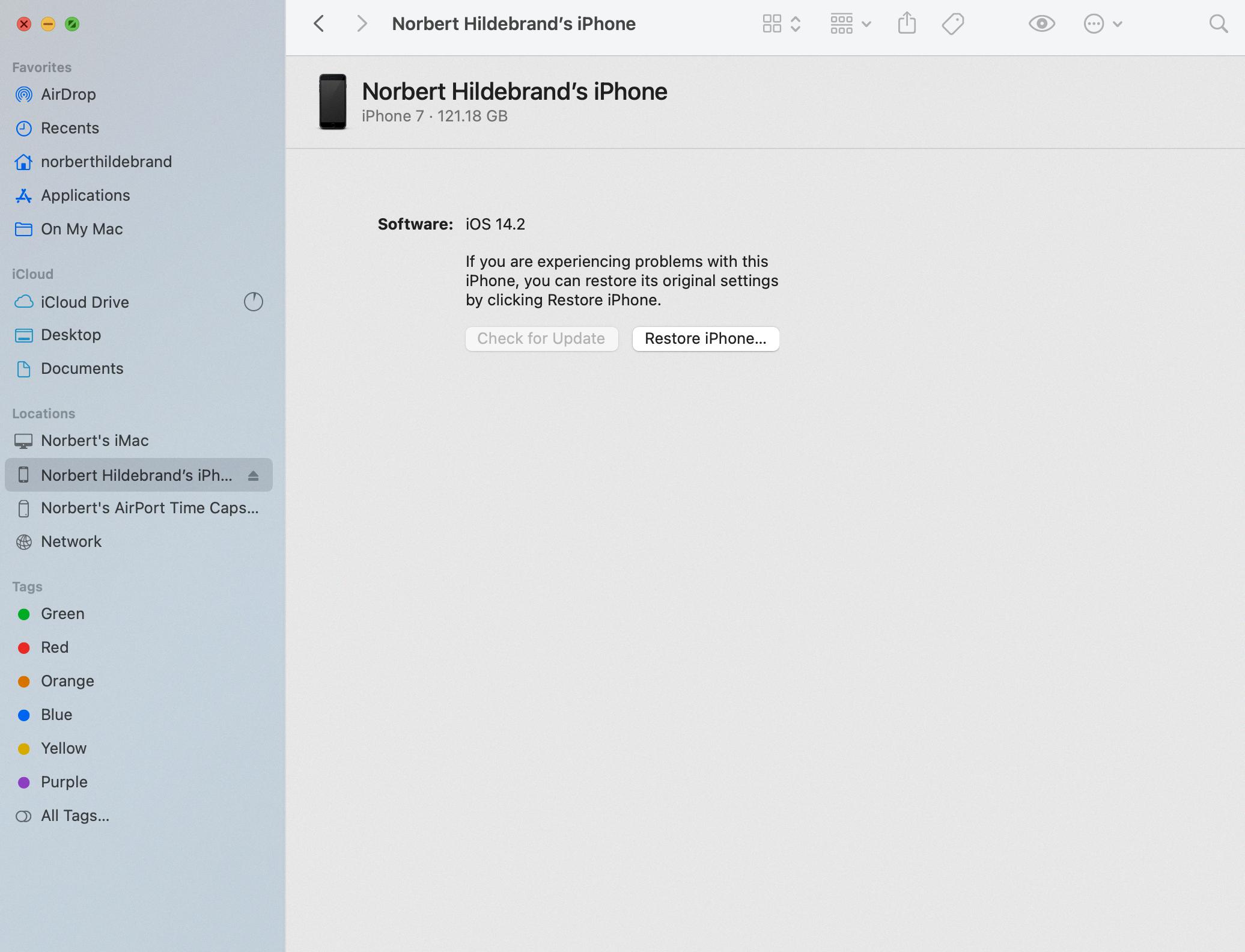This screenshot has height=952, width=1245.
Task: Select the Blue tag label
Action: coord(56,715)
